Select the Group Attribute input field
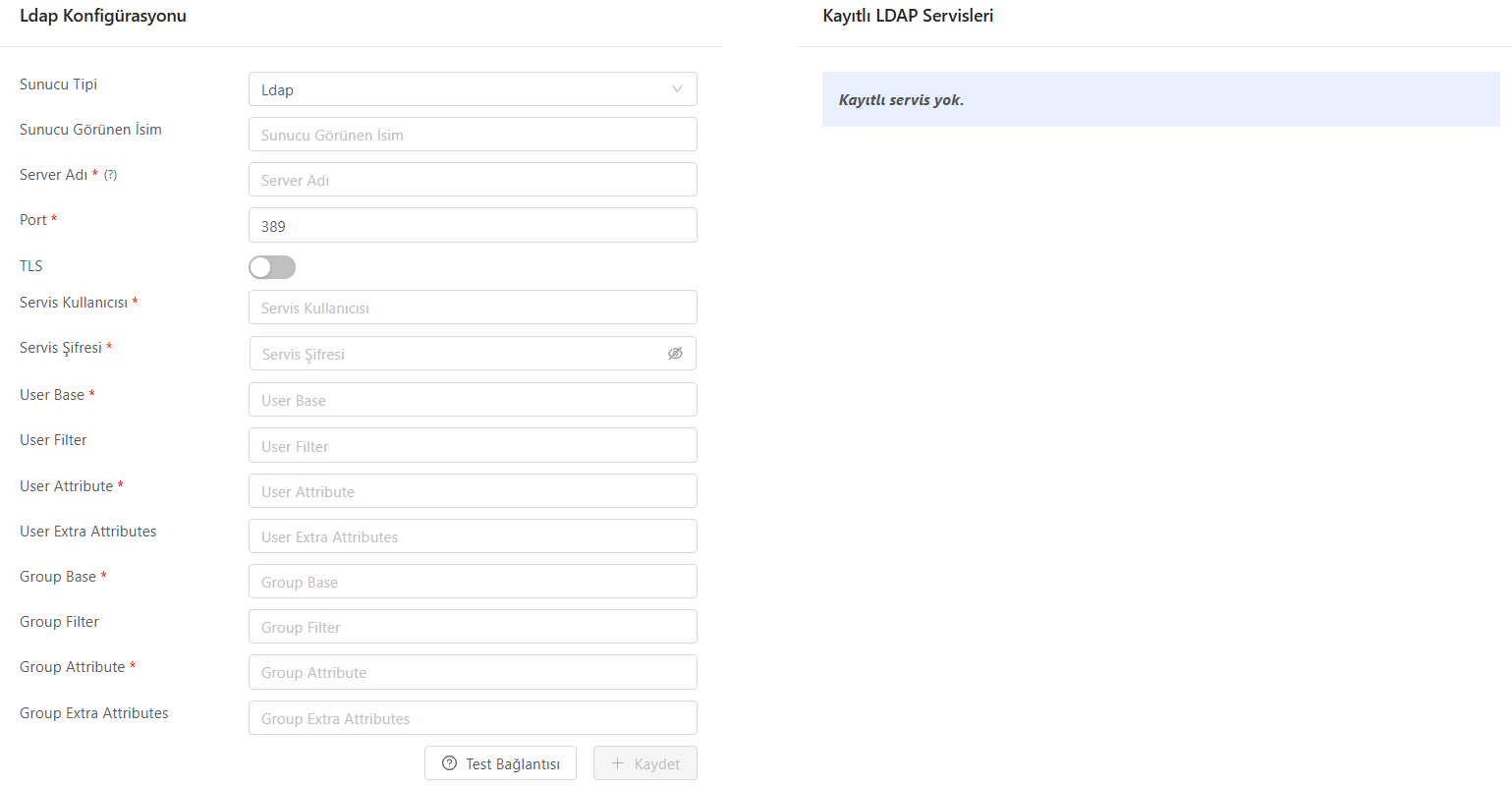 pyautogui.click(x=472, y=672)
